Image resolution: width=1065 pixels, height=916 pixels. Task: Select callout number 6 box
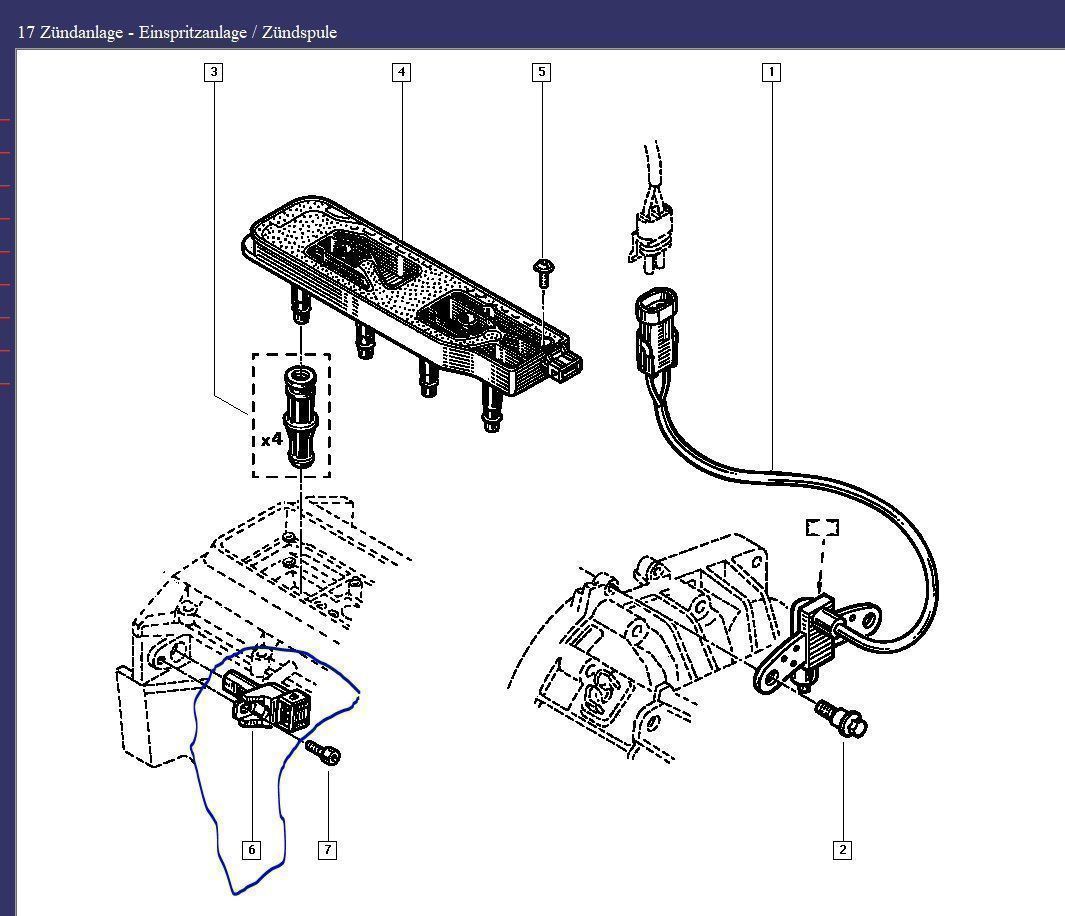pos(251,850)
